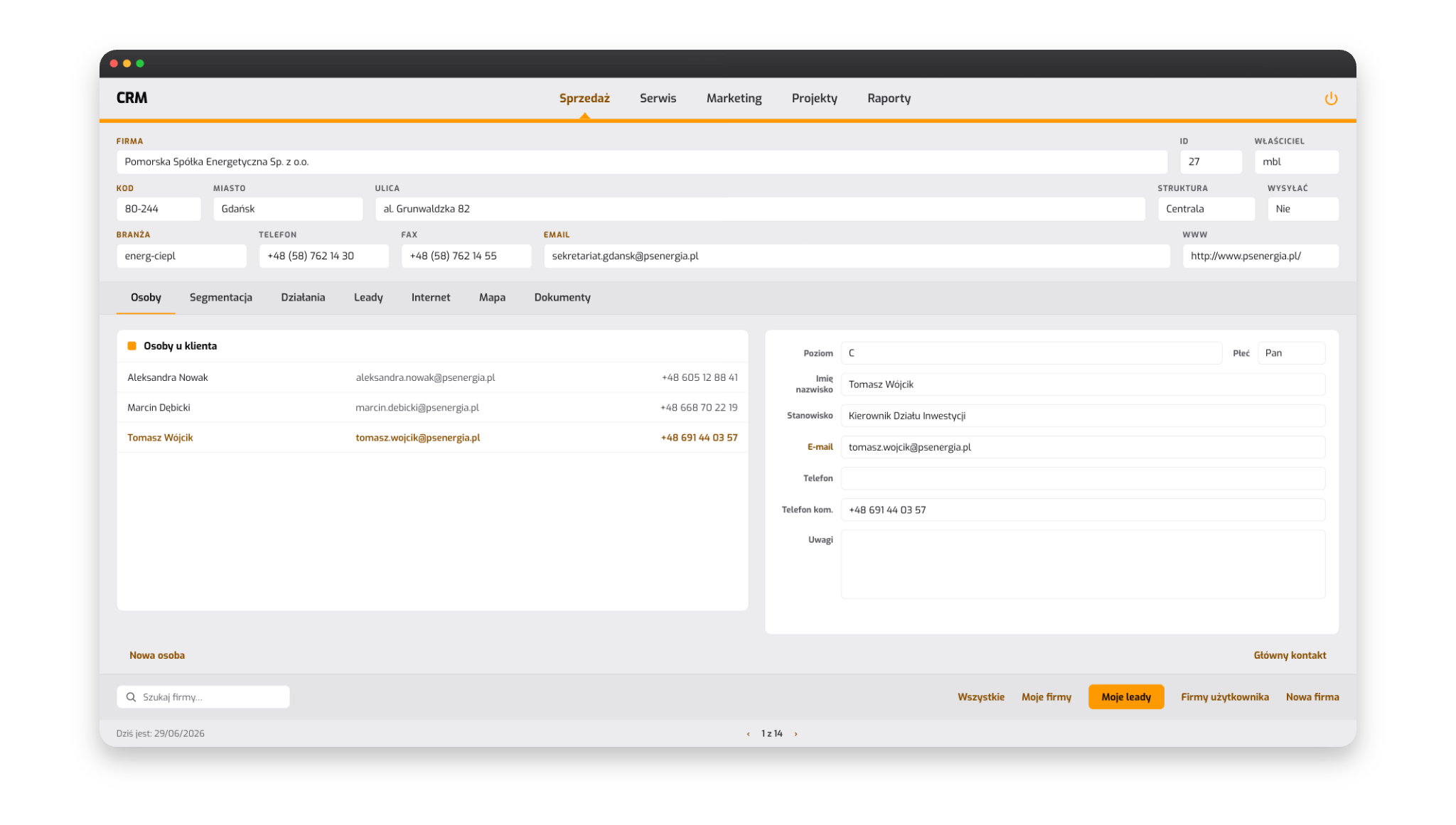Viewport: 1456px width, 825px height.
Task: Click the CRM logo
Action: 132,98
